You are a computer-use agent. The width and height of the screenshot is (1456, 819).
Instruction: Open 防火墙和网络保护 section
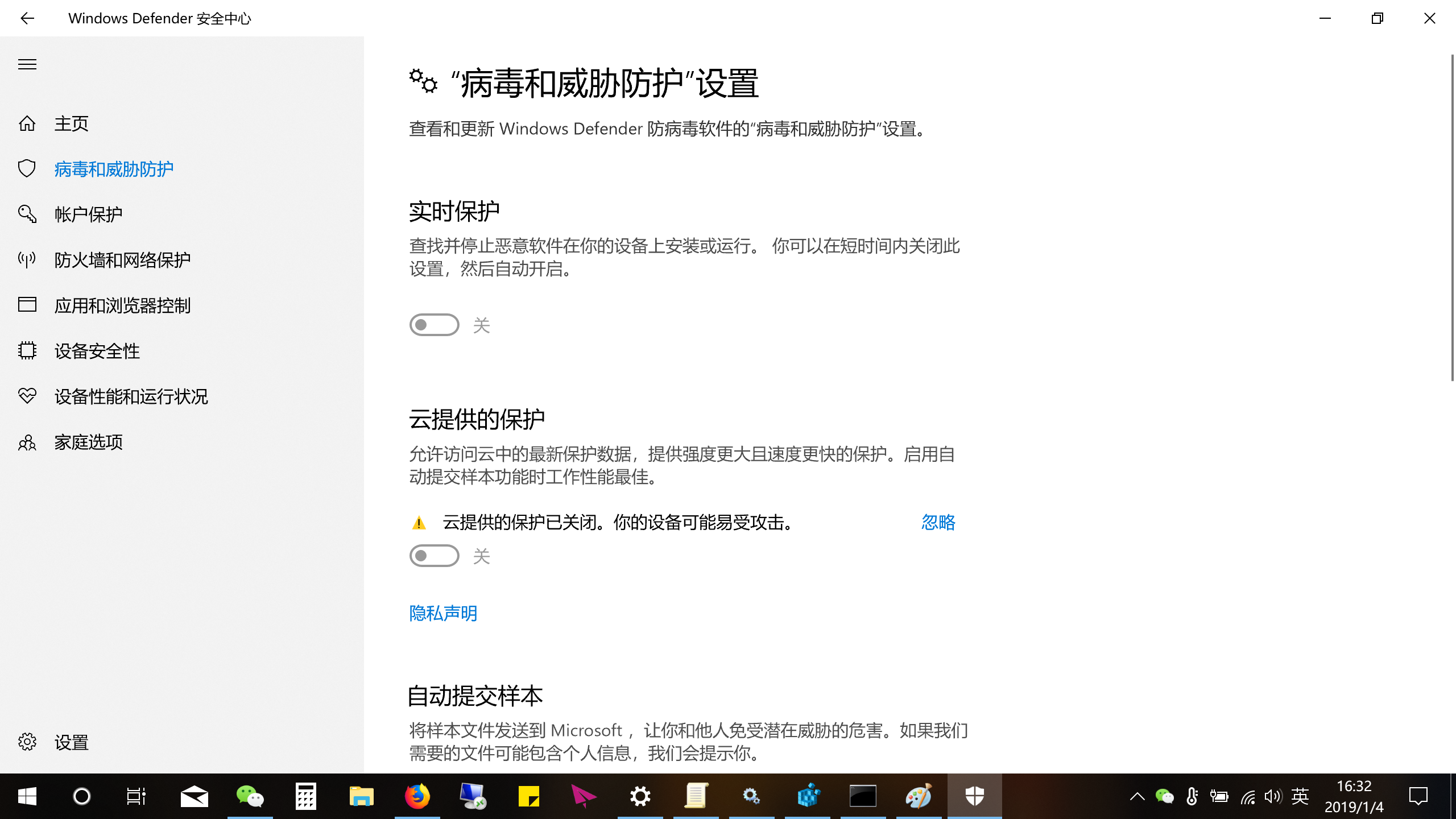click(123, 260)
